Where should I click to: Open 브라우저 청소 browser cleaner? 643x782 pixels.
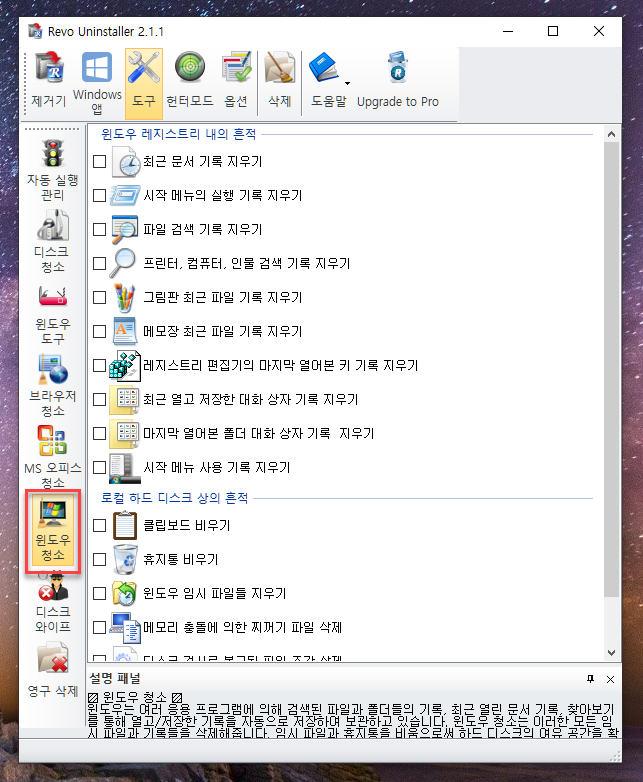pyautogui.click(x=52, y=386)
